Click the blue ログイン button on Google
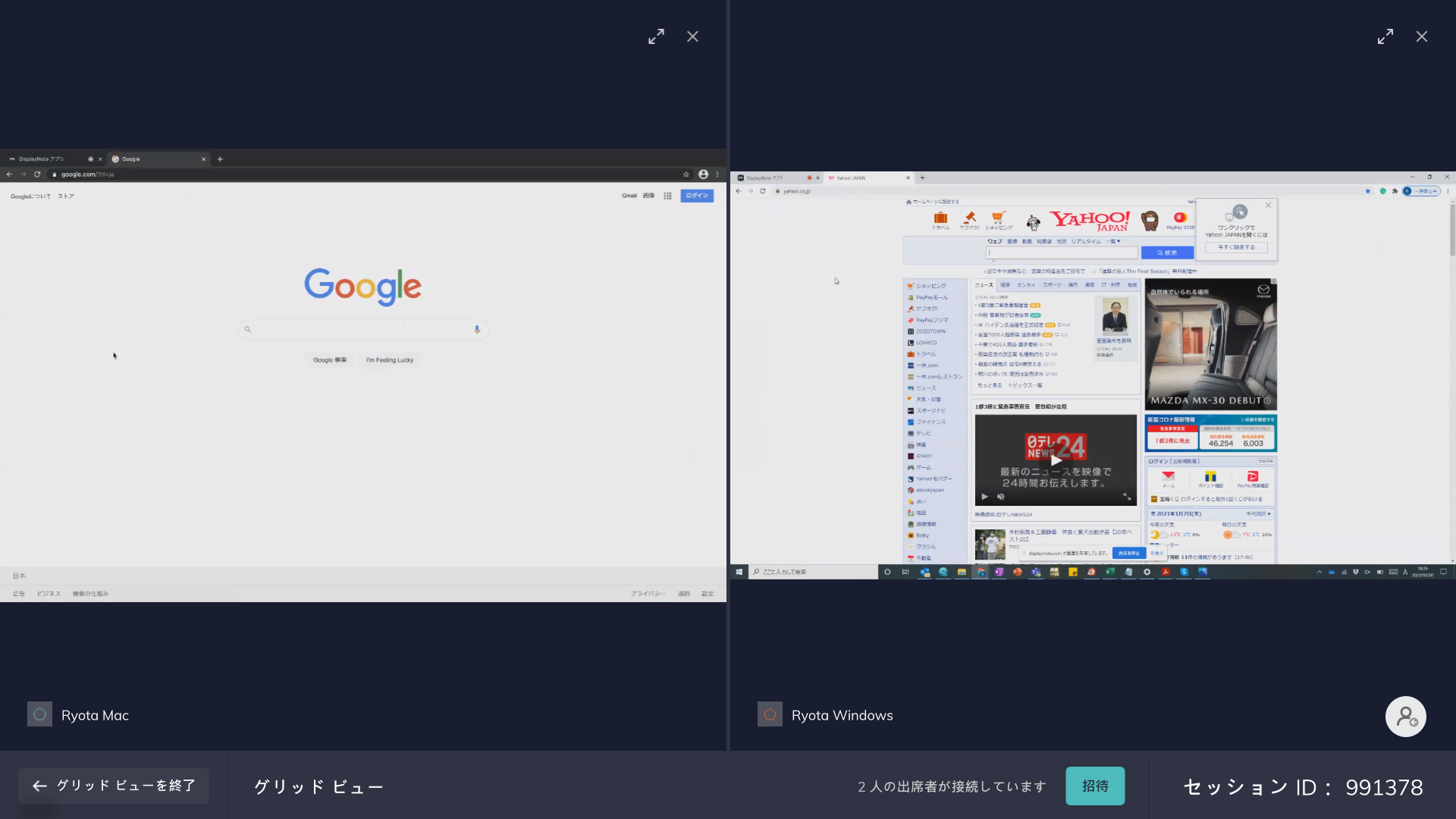Image resolution: width=1456 pixels, height=819 pixels. point(696,196)
